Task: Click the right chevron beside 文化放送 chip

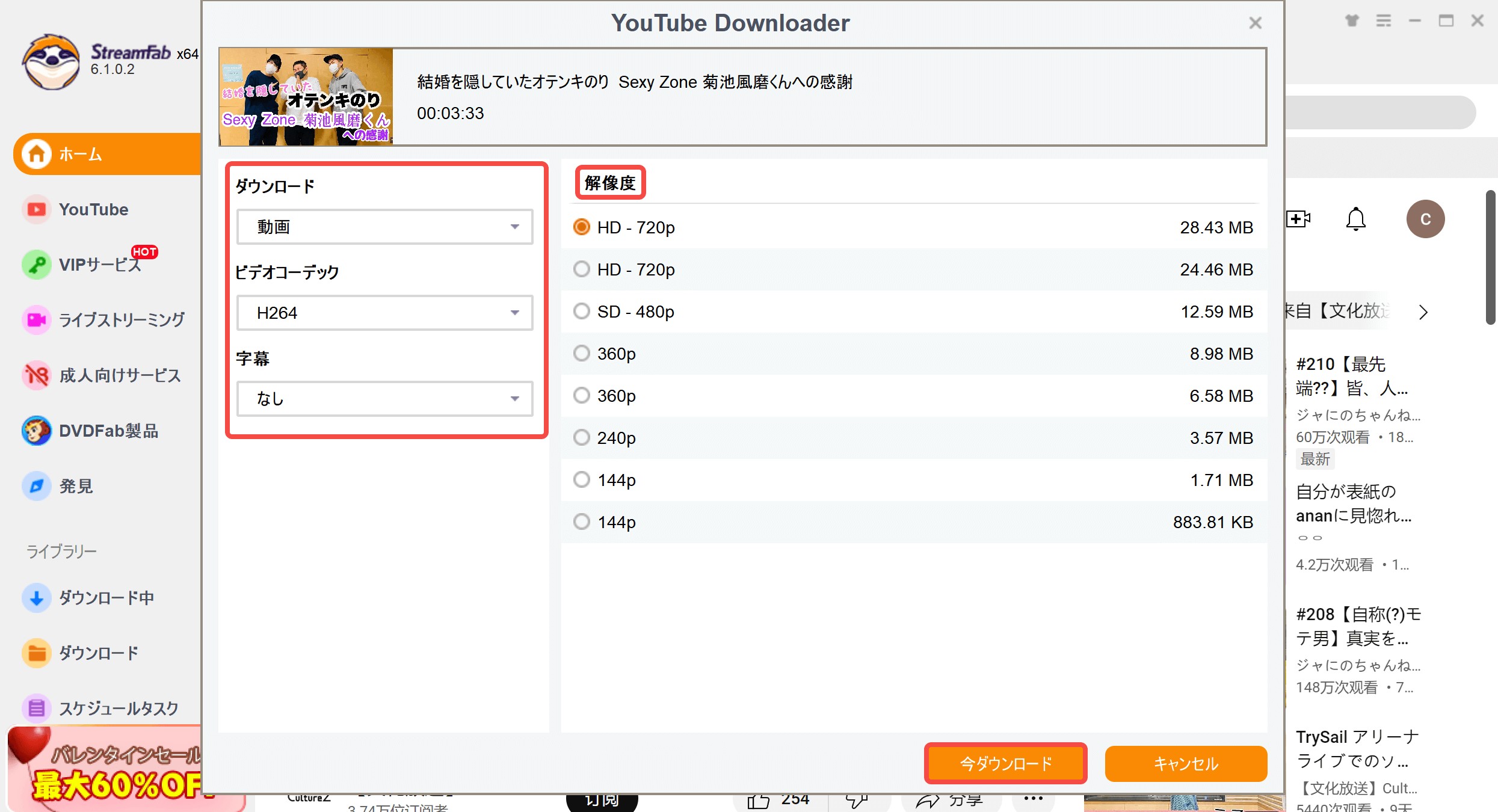Action: click(1423, 312)
